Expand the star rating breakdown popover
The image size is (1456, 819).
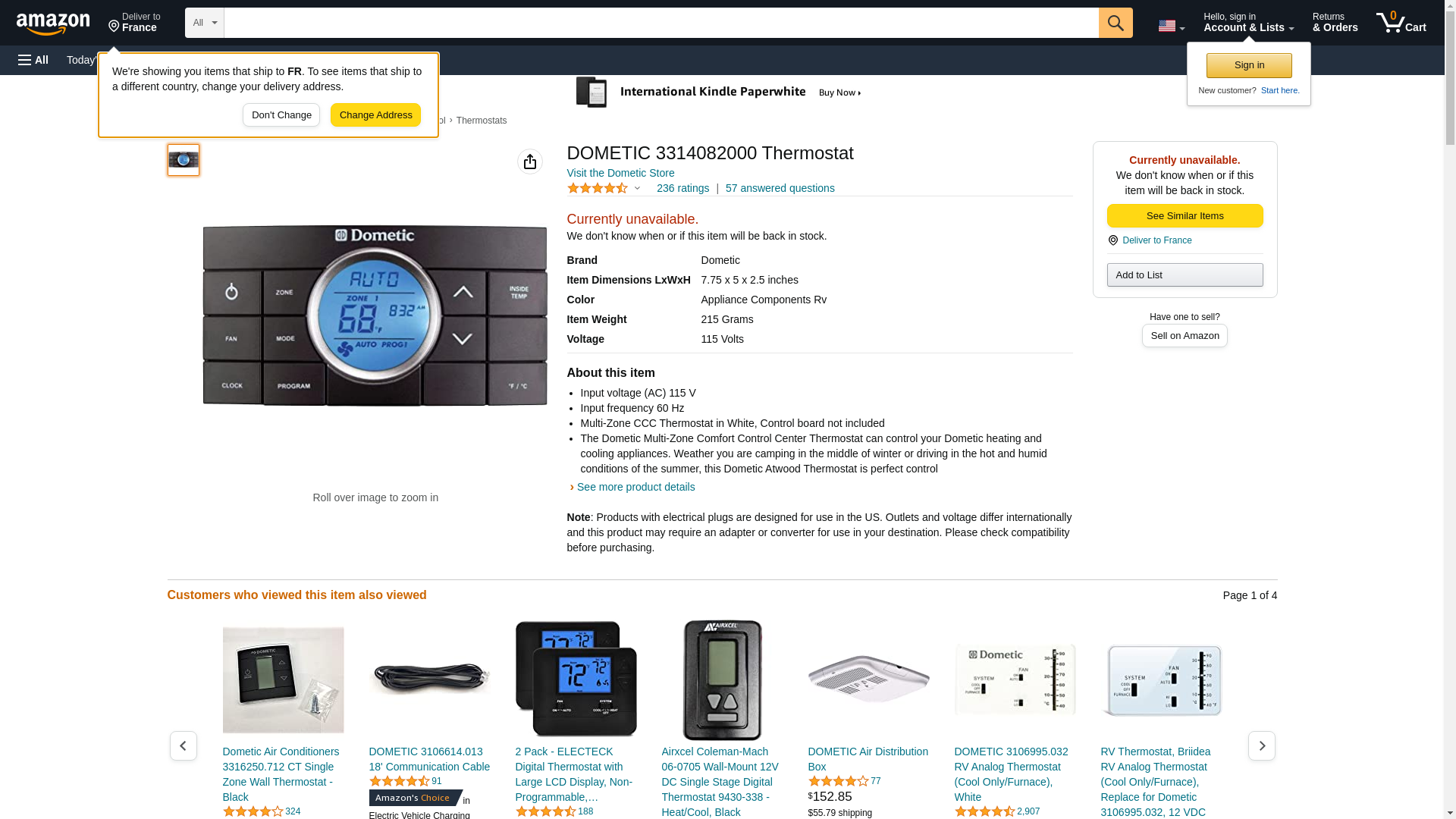point(604,188)
